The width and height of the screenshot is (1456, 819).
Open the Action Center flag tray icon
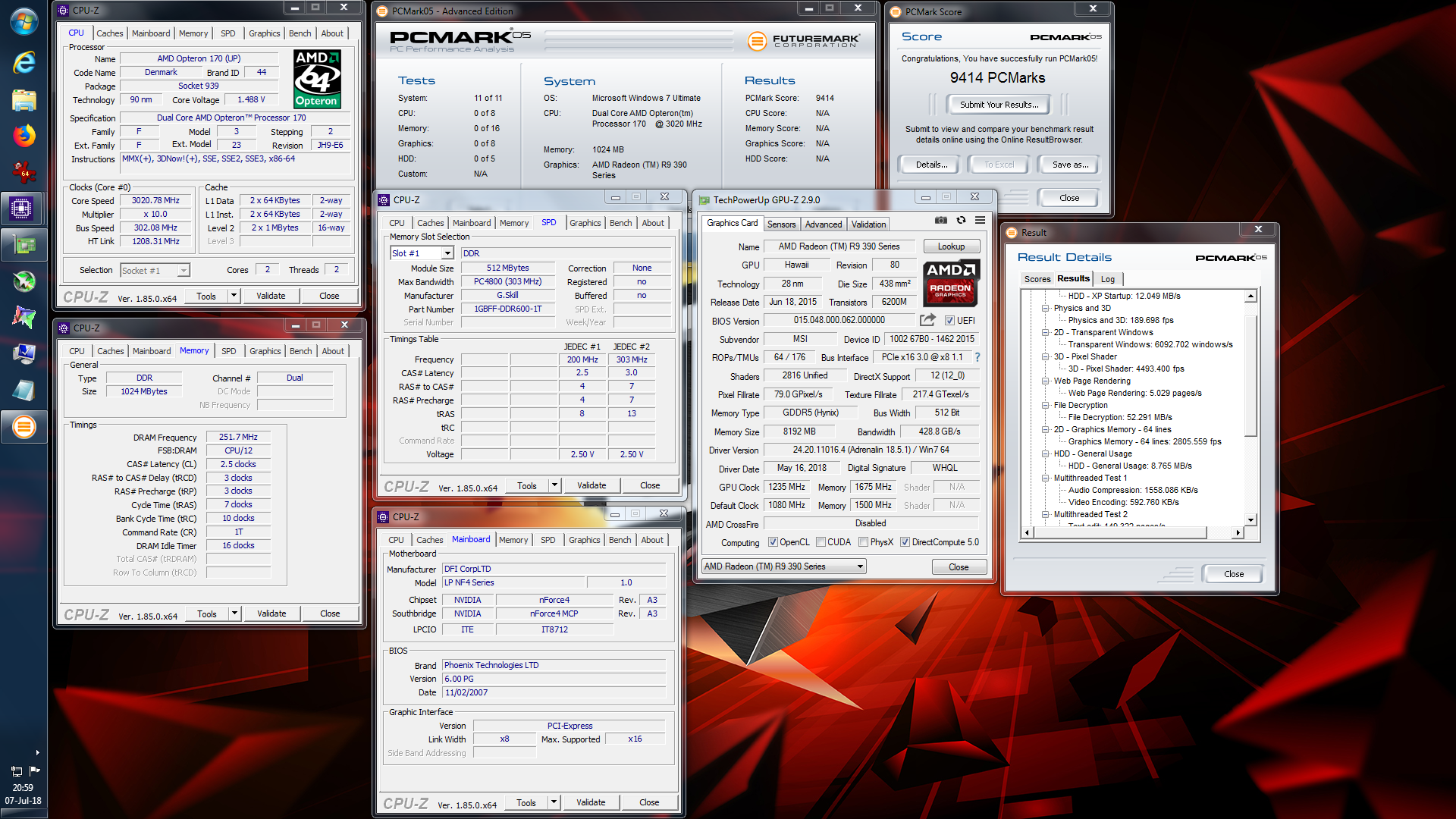pos(35,770)
